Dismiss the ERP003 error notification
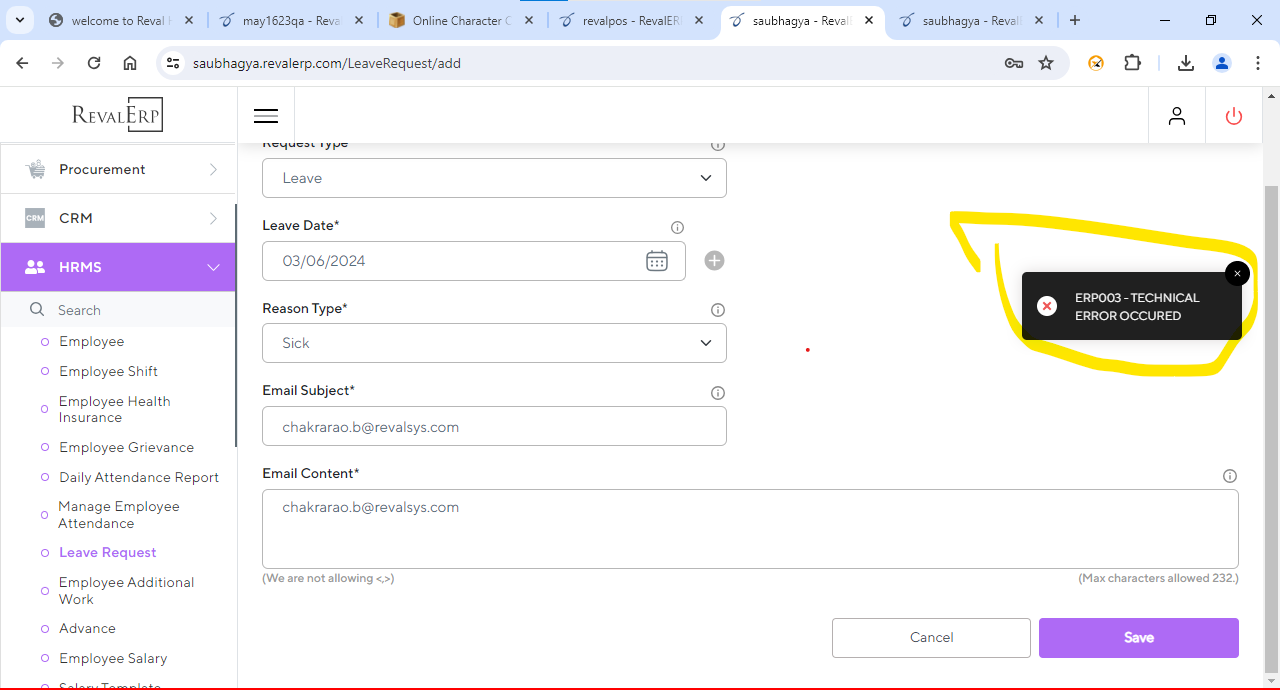Image resolution: width=1280 pixels, height=690 pixels. click(x=1237, y=274)
